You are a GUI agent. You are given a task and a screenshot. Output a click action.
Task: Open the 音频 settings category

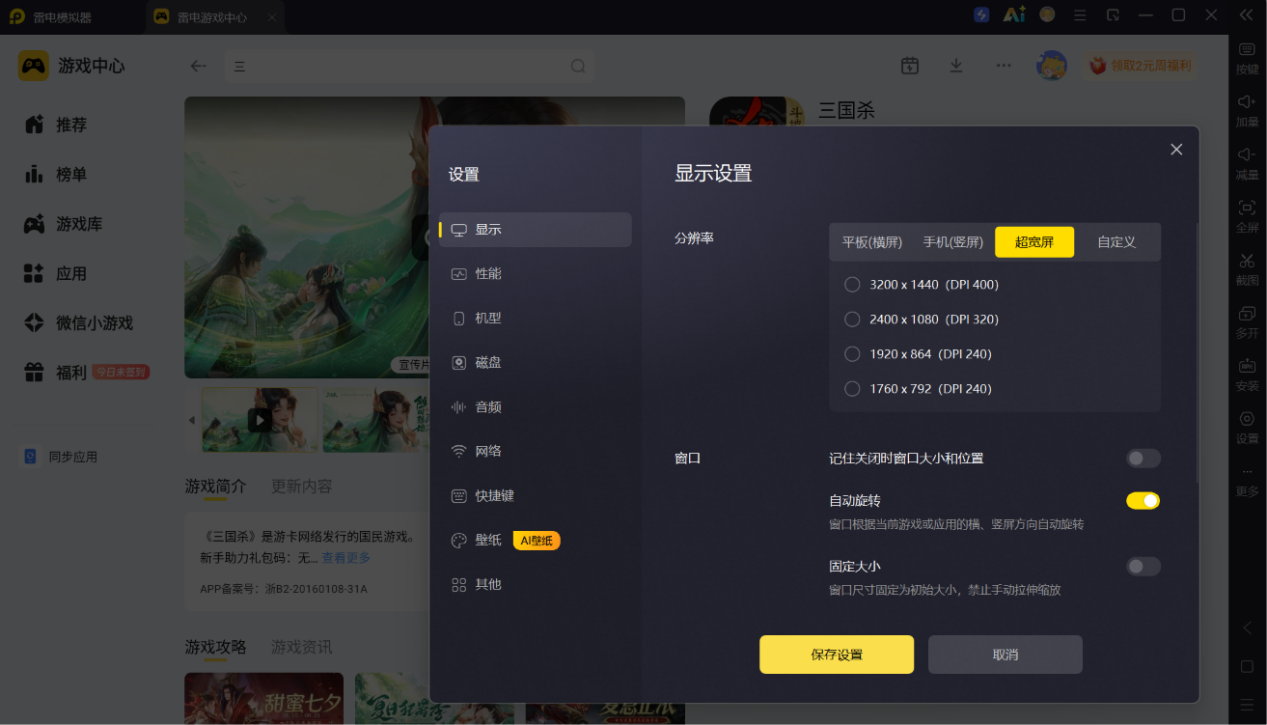[535, 407]
